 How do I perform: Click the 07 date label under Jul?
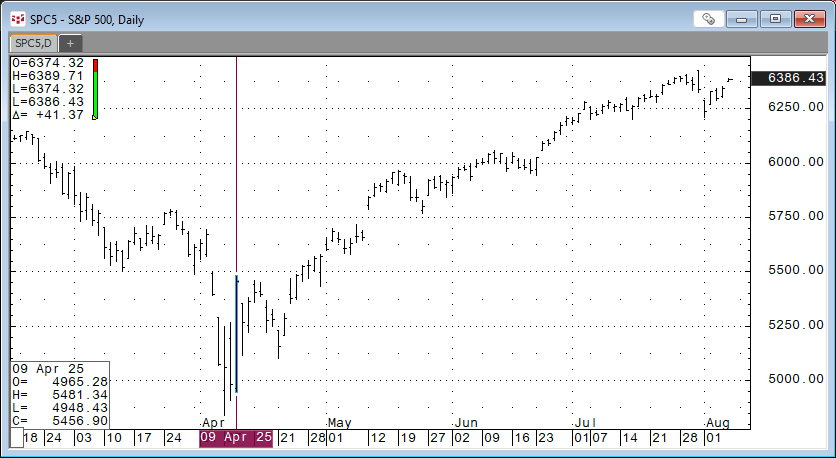point(599,438)
